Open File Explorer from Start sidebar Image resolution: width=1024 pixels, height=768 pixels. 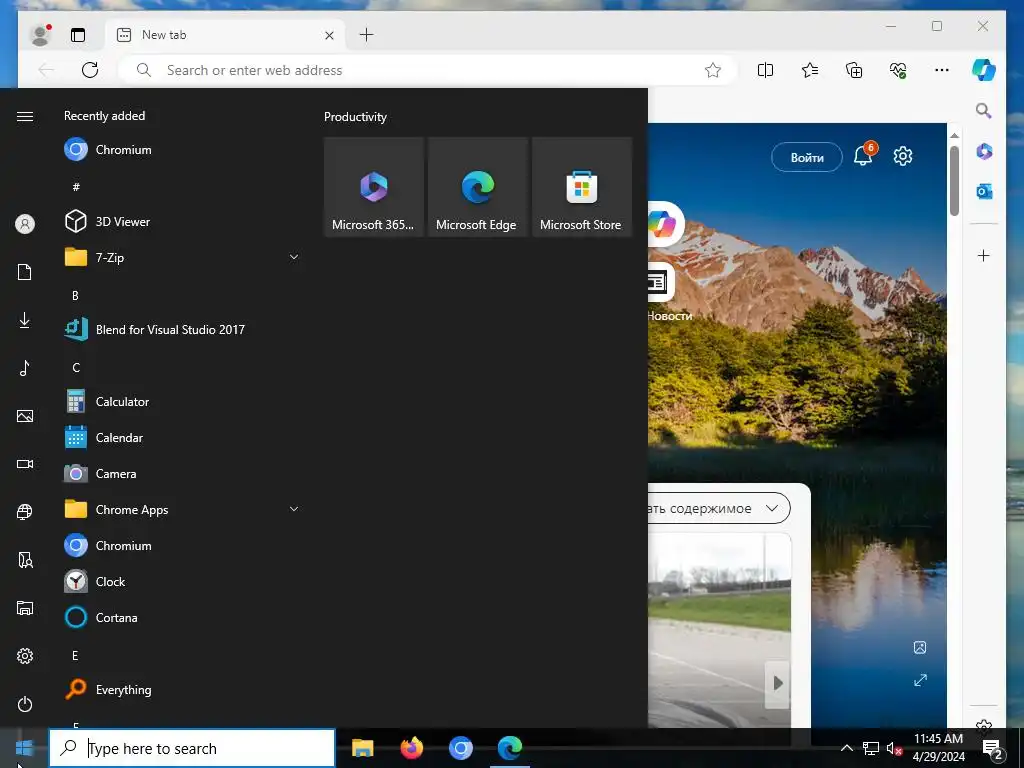(x=25, y=608)
